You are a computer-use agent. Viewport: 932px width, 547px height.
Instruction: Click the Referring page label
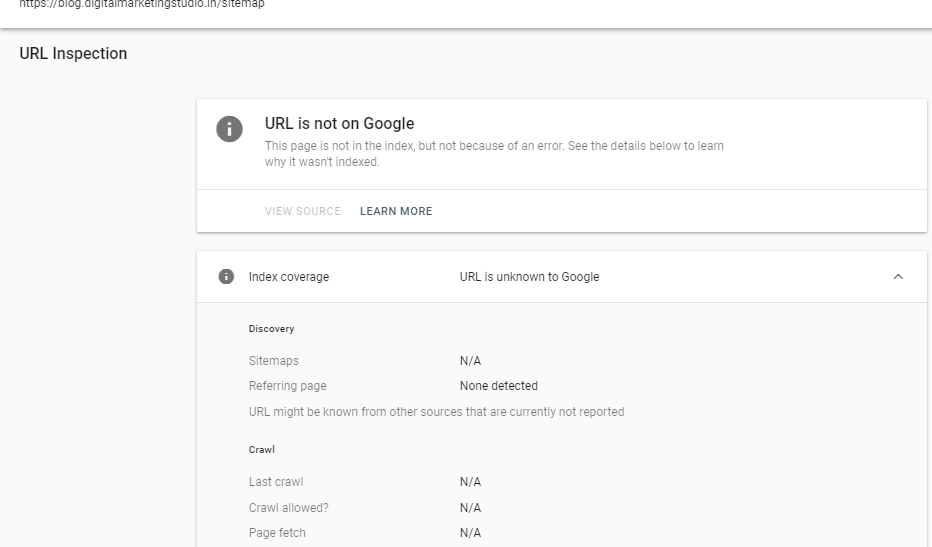point(287,386)
